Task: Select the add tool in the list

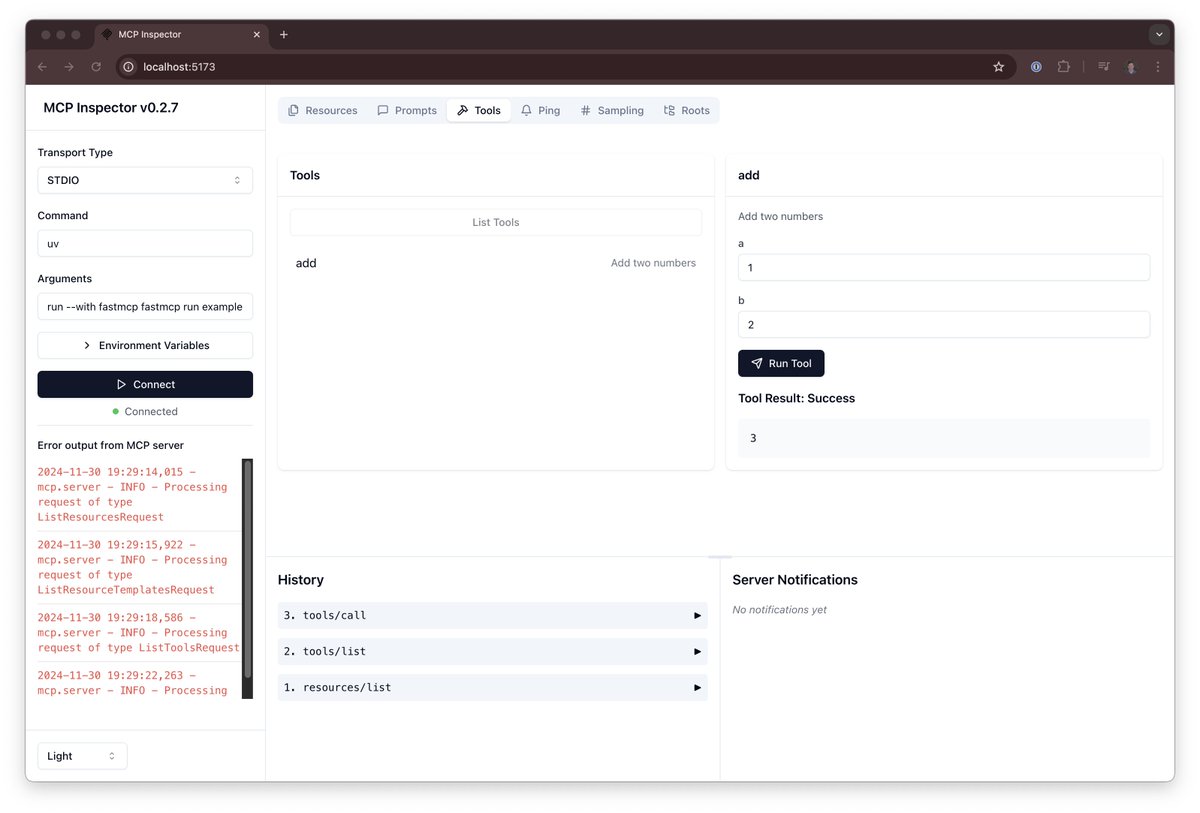Action: pos(496,263)
